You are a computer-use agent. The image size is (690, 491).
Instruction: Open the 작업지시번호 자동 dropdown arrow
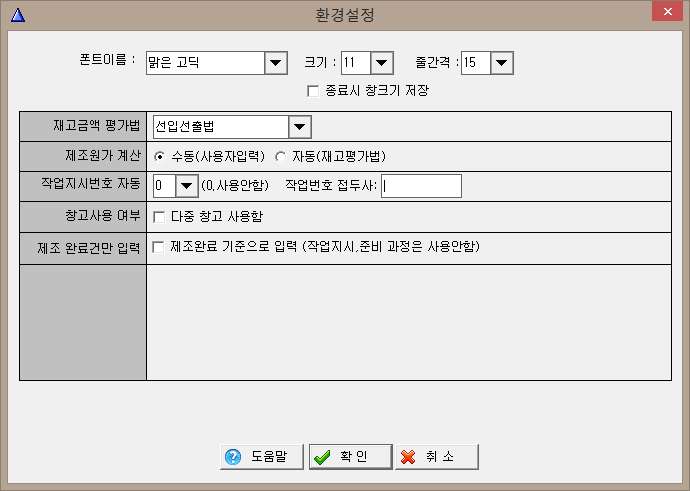(x=187, y=186)
